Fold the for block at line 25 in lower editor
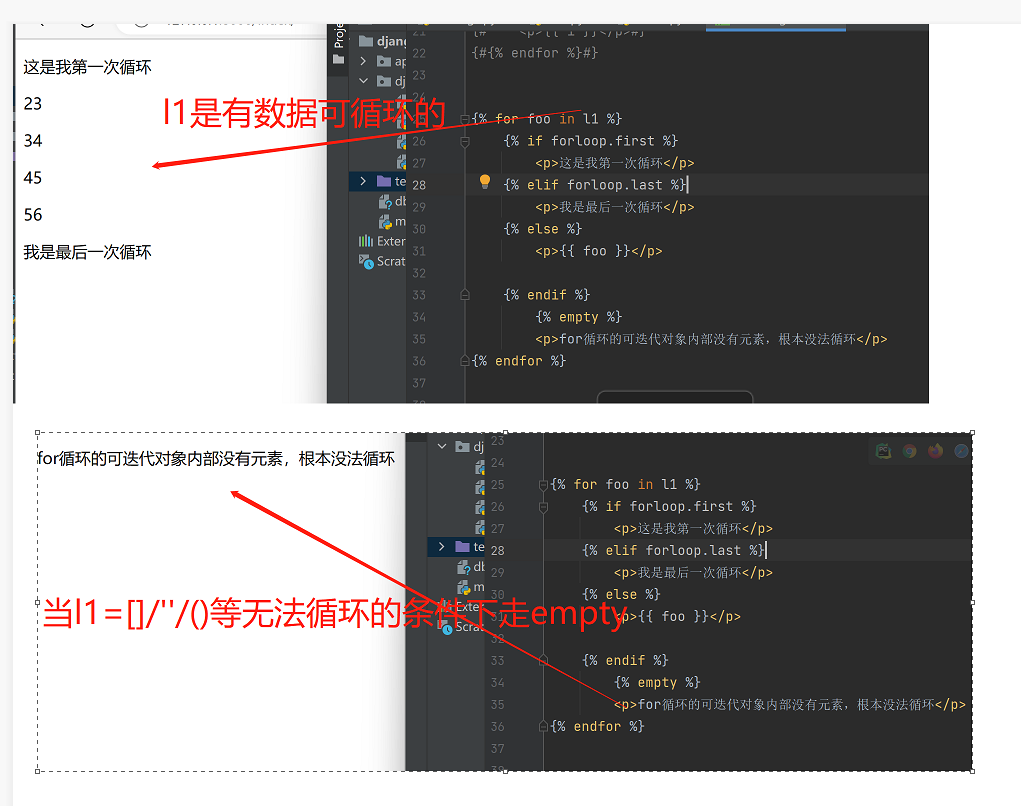The height and width of the screenshot is (806, 1021). (x=543, y=484)
